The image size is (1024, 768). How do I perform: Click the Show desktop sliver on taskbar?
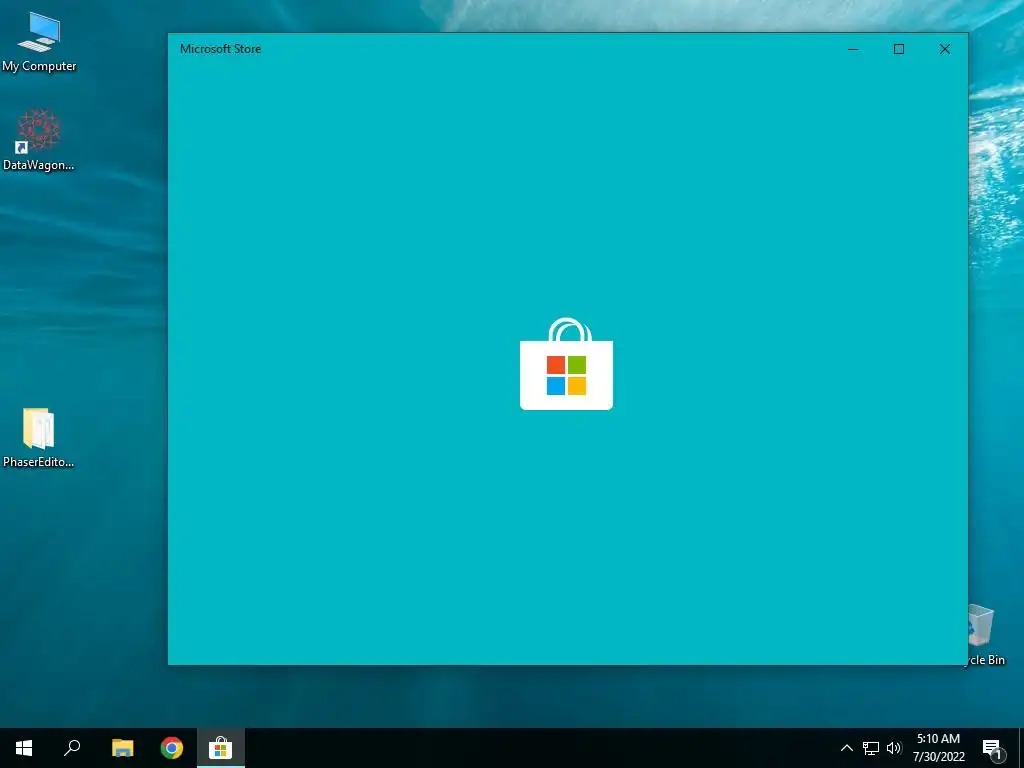pyautogui.click(x=1021, y=748)
